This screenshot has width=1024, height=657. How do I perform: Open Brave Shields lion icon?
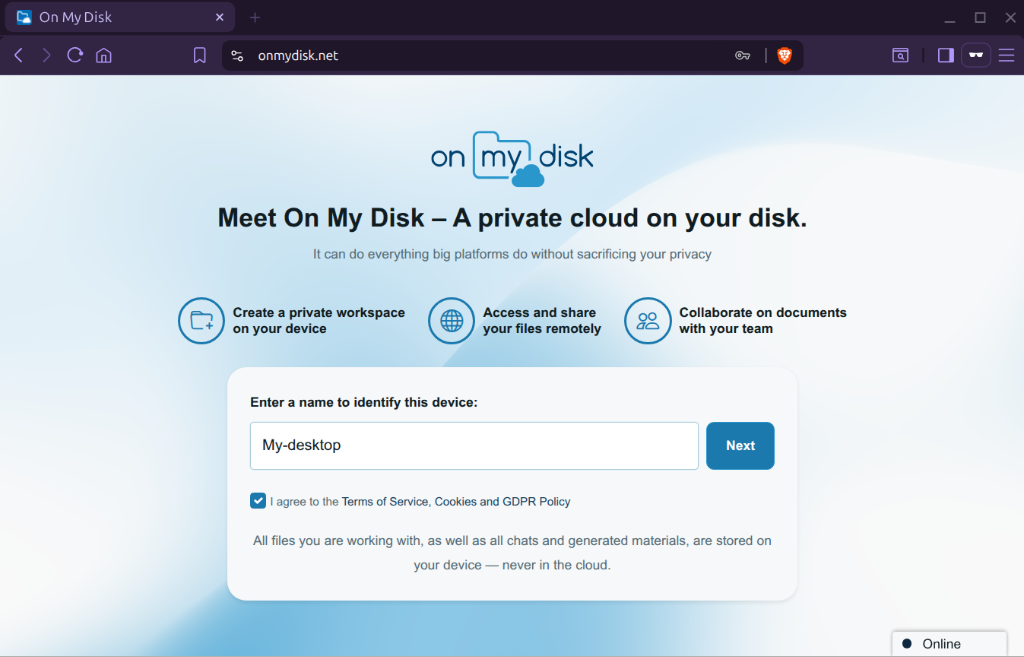[x=784, y=56]
